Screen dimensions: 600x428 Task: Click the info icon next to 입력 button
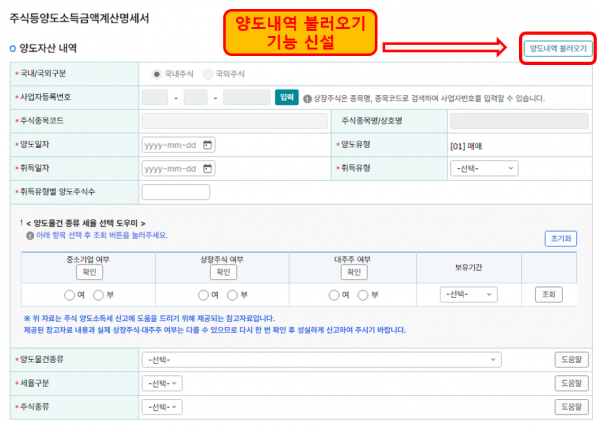click(x=305, y=98)
